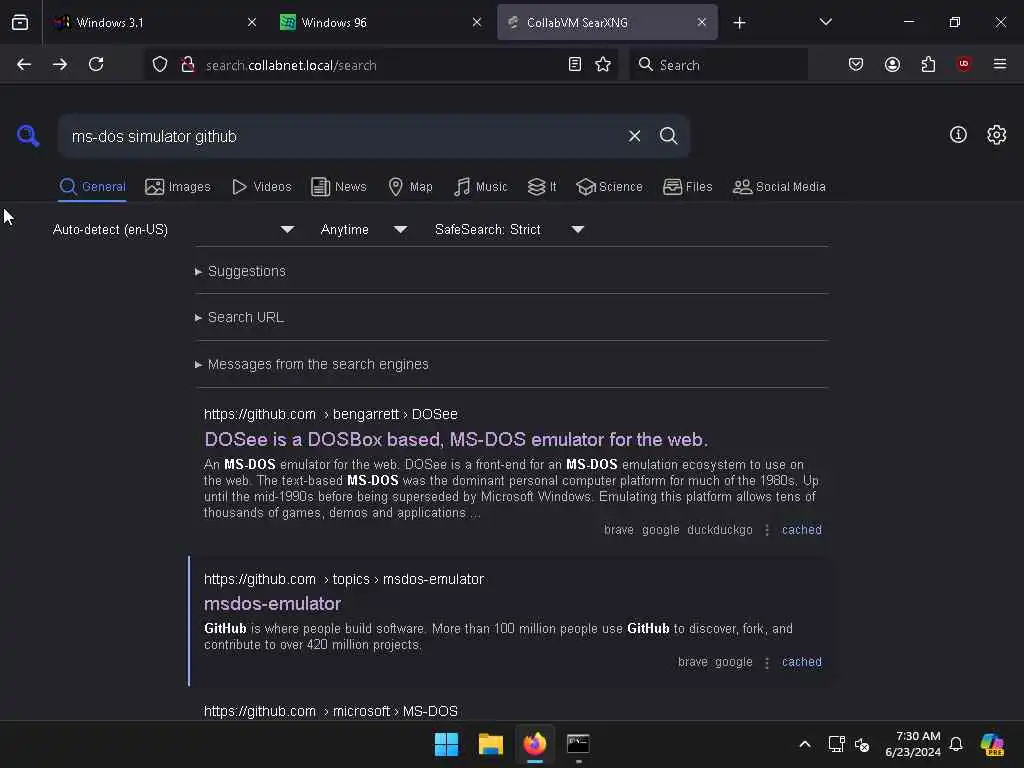The height and width of the screenshot is (768, 1024).
Task: Select the Science search category
Action: click(609, 187)
